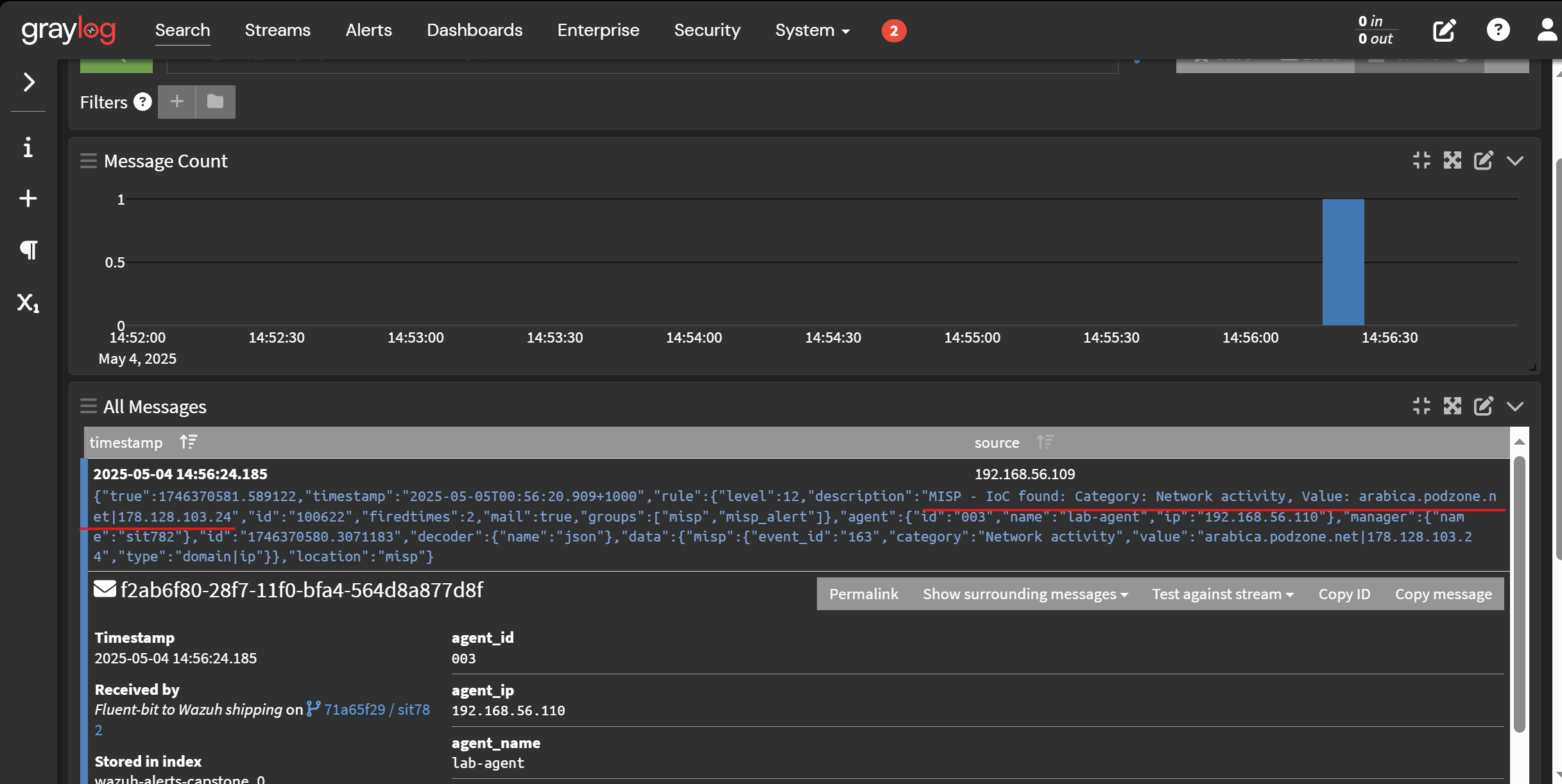This screenshot has width=1562, height=784.
Task: Open the sidebar info description icon
Action: (x=28, y=148)
